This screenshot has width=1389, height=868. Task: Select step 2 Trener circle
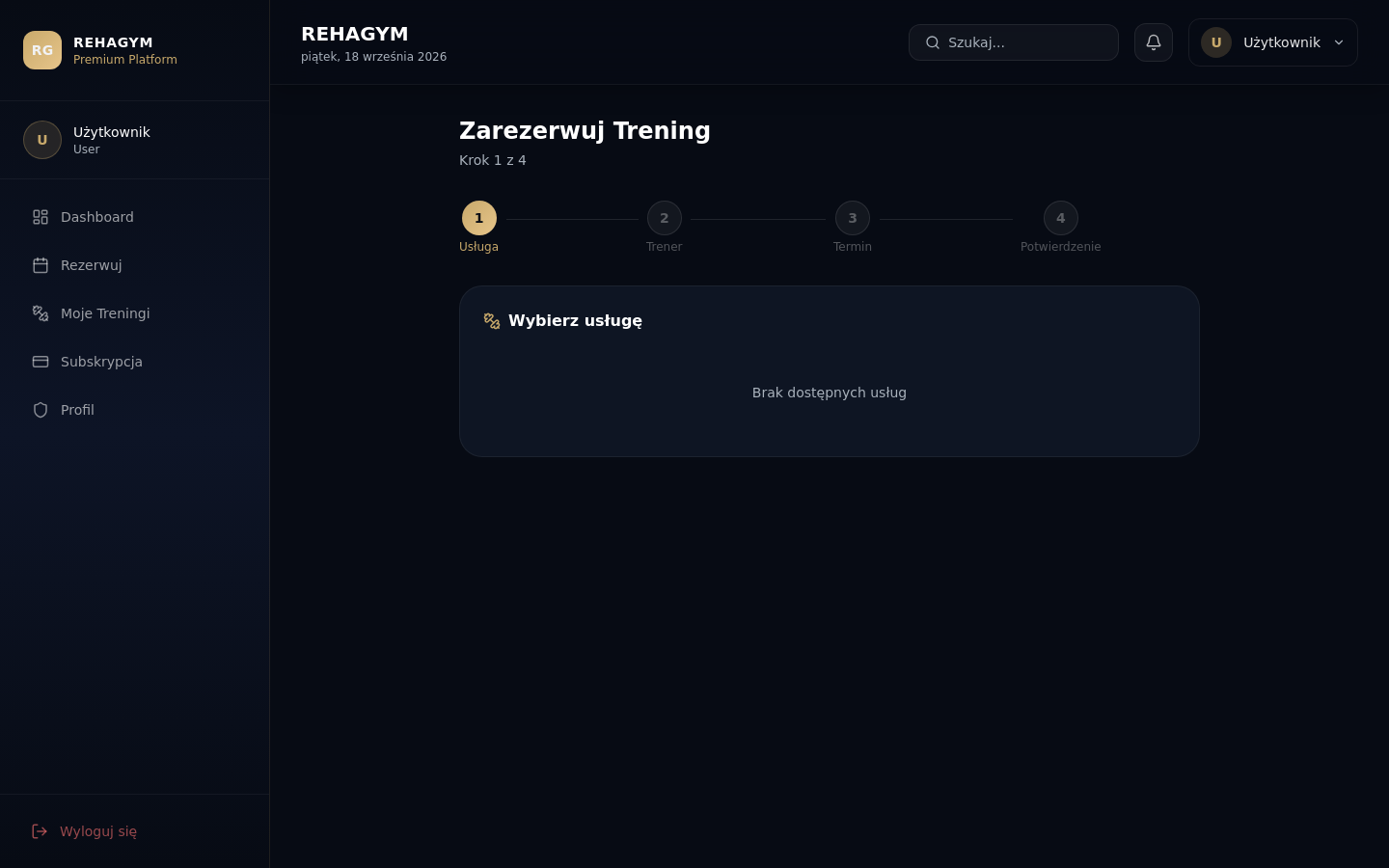(x=665, y=218)
